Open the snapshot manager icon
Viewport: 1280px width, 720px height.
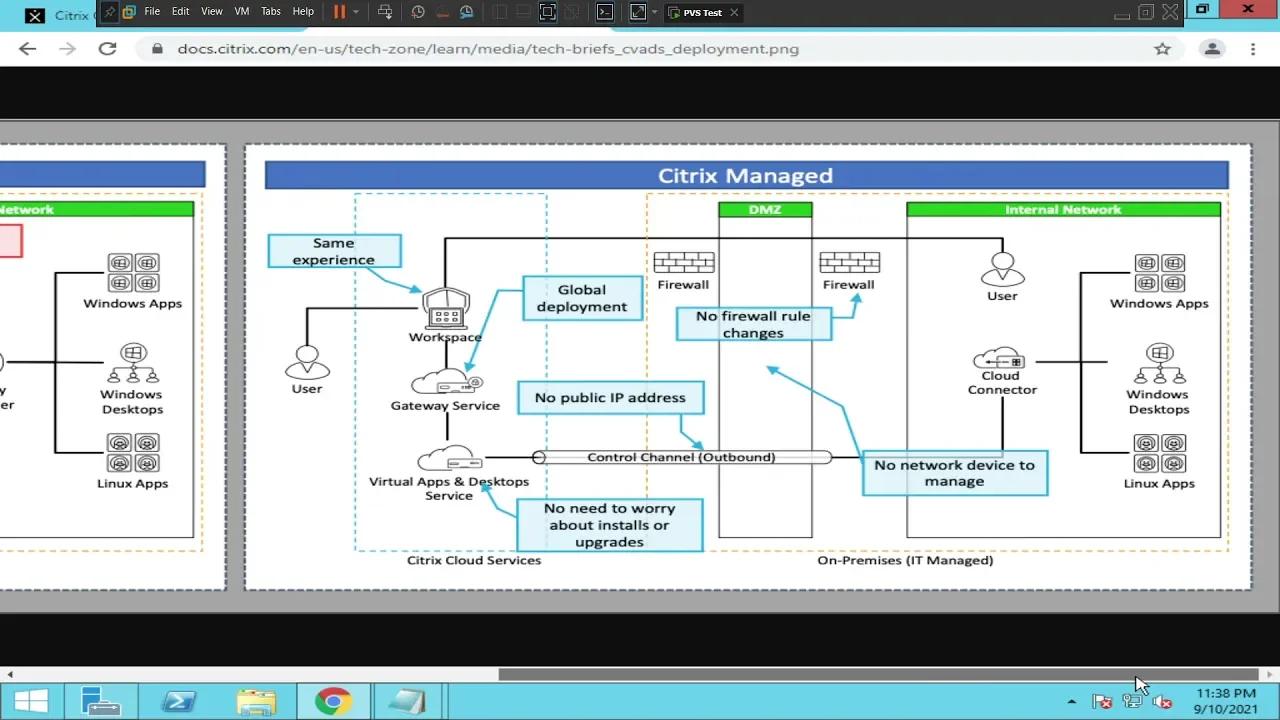pyautogui.click(x=467, y=12)
